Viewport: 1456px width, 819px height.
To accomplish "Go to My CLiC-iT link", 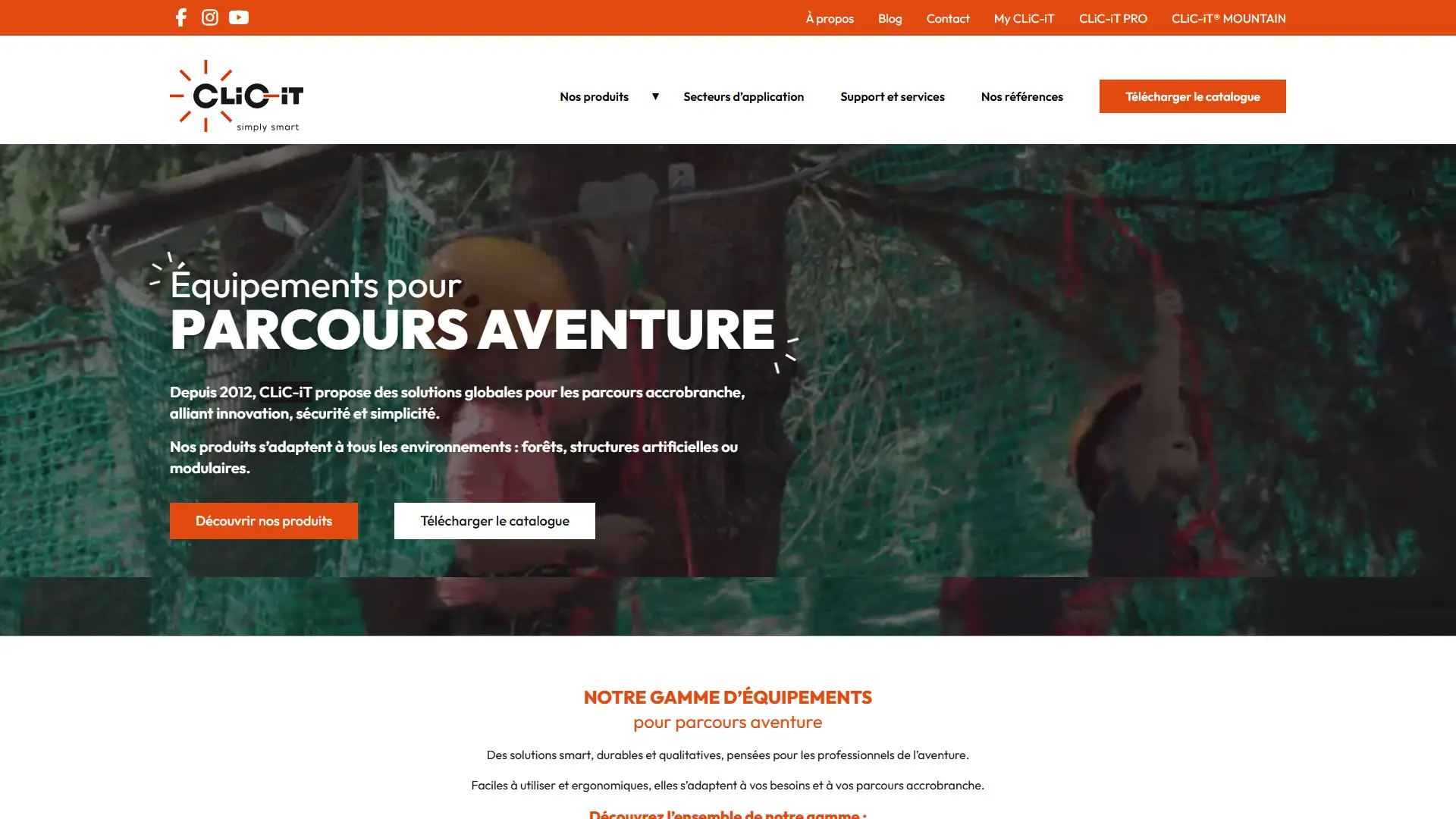I will click(1024, 18).
